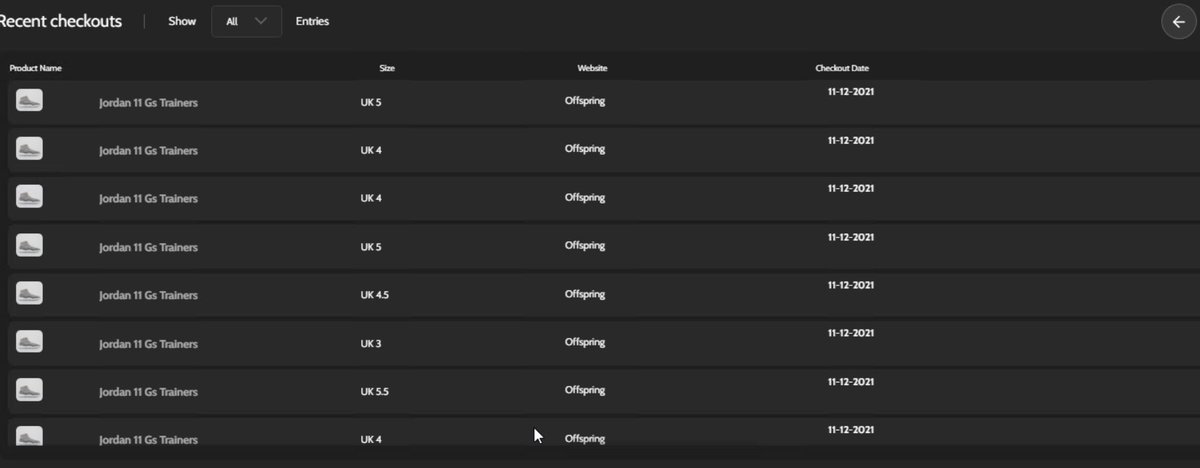Open the shoe thumbnail in the UK 4.5 row
Screen dimensions: 1200x468
(29, 294)
